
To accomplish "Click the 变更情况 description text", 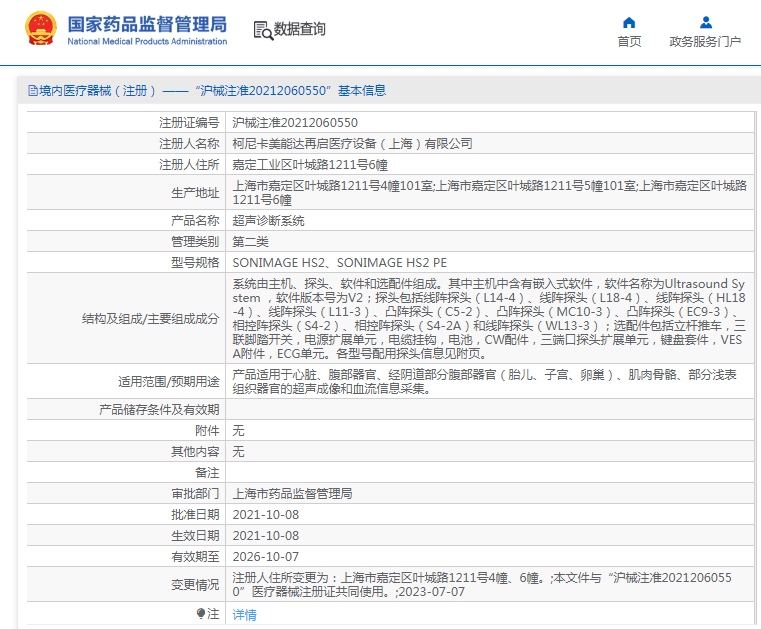I will [482, 585].
